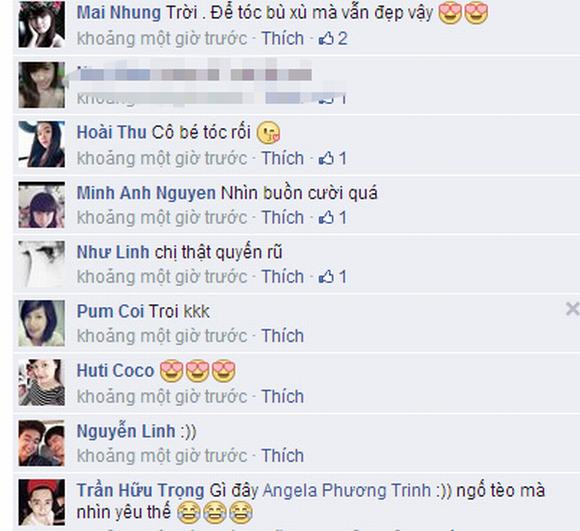Image resolution: width=580 pixels, height=531 pixels.
Task: Open Huti Coco's profile name link
Action: coord(115,371)
